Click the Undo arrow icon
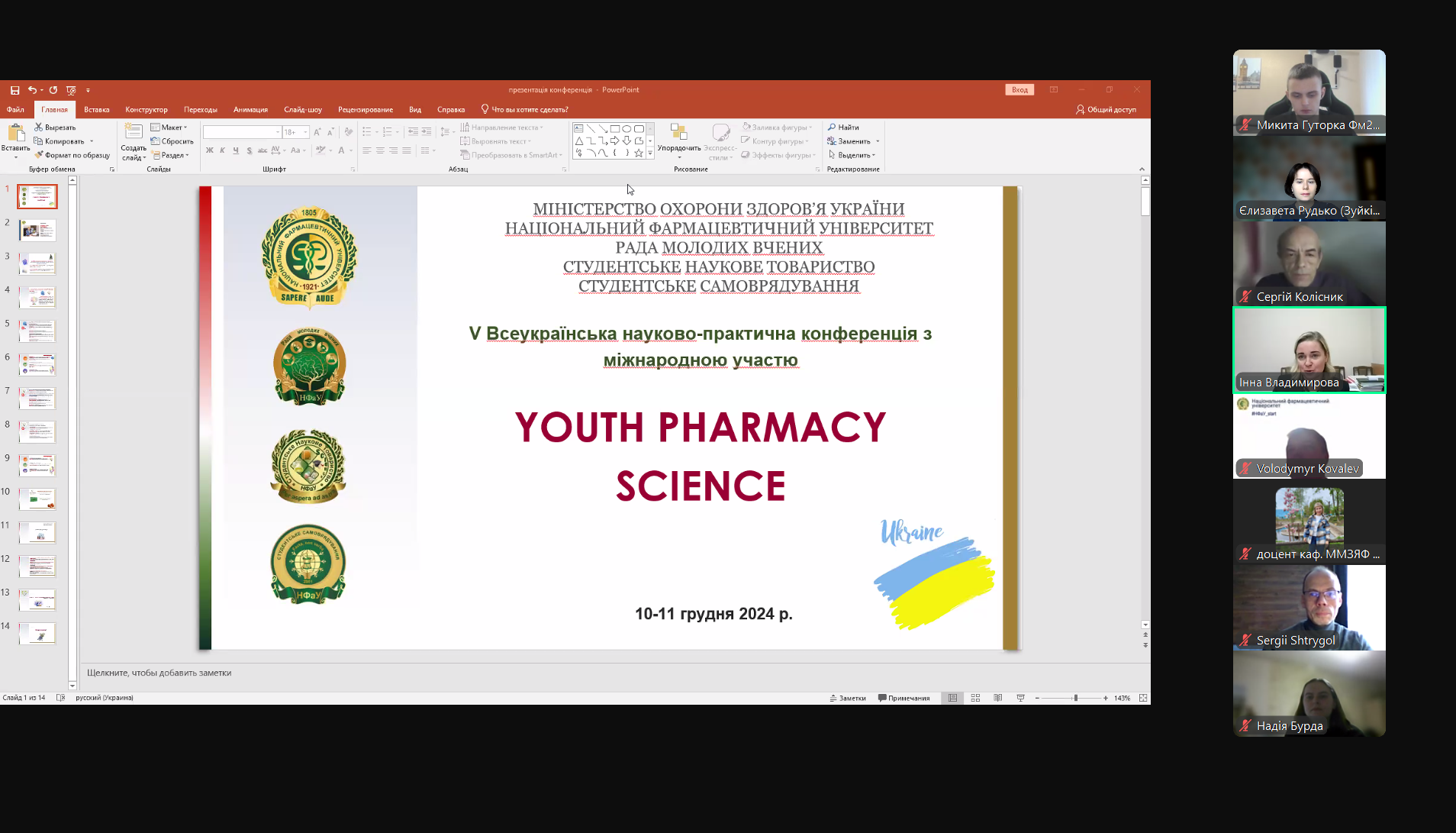The width and height of the screenshot is (1456, 833). point(32,90)
